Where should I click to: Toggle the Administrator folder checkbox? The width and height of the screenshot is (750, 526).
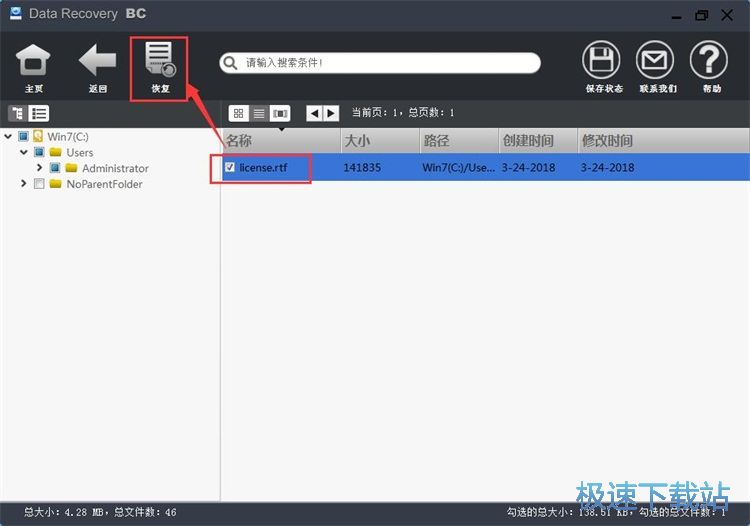coord(55,168)
